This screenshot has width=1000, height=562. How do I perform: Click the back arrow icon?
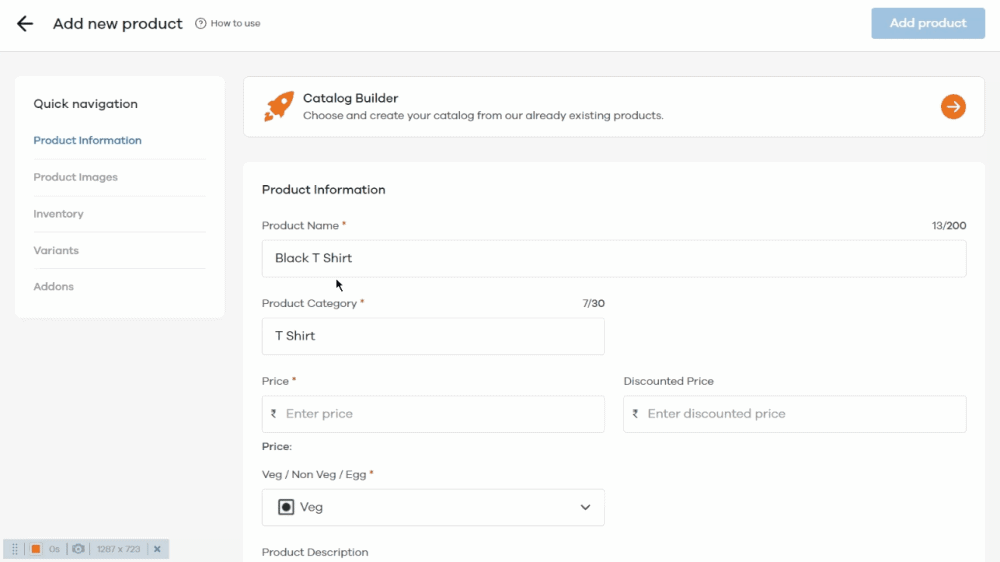(x=25, y=24)
